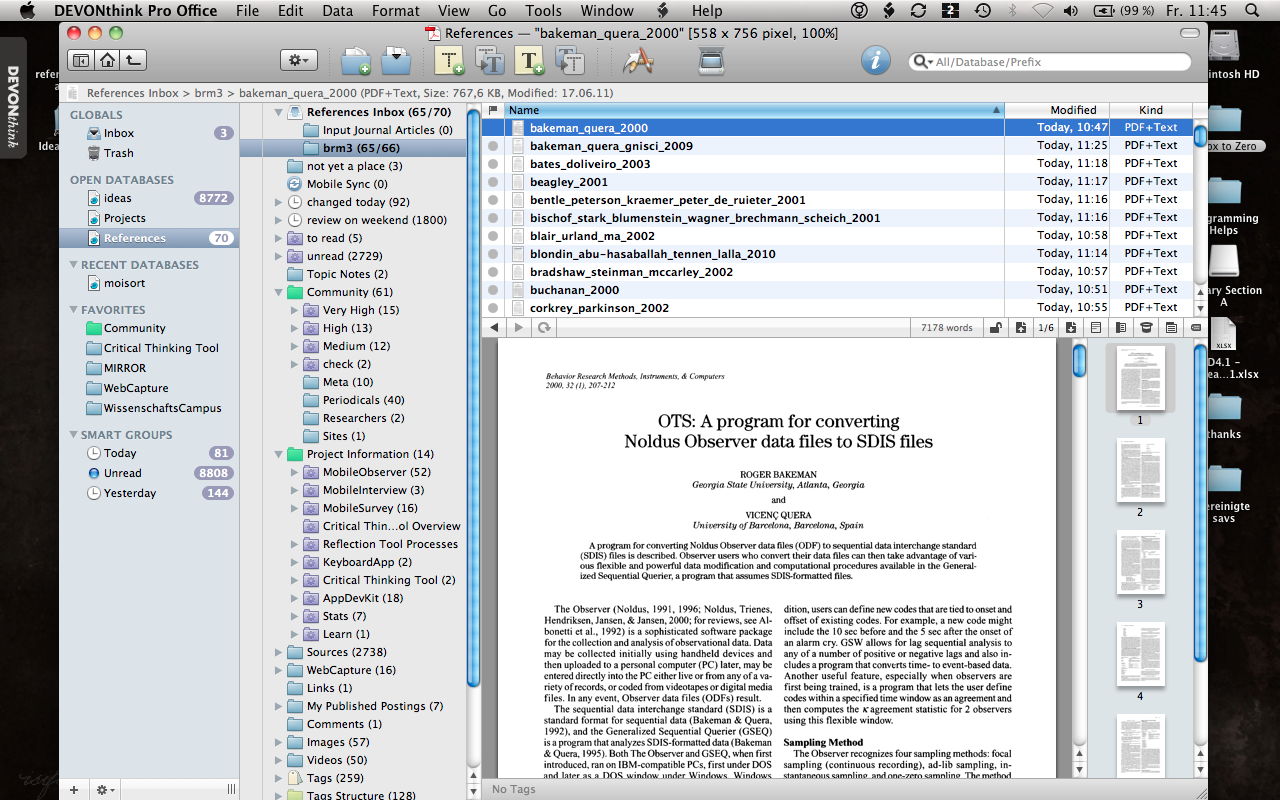Click the first yellow T note icon with plus
This screenshot has height=800, width=1280.
point(450,61)
